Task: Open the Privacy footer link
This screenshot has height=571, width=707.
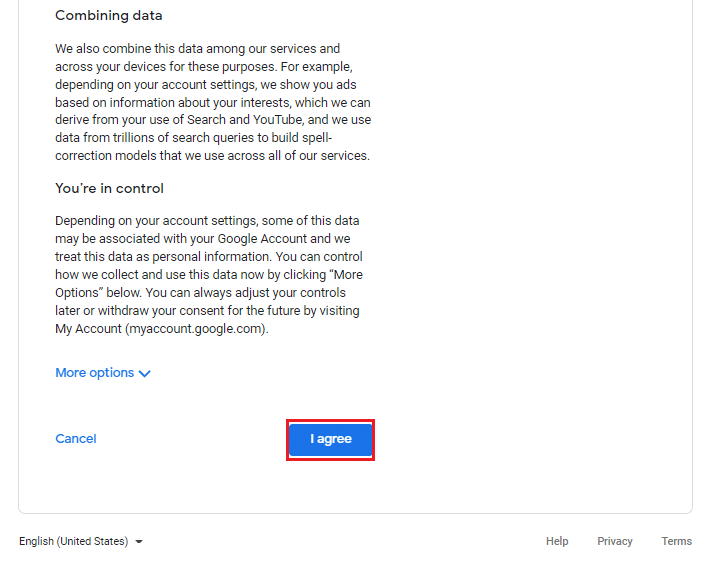Action: tap(615, 541)
